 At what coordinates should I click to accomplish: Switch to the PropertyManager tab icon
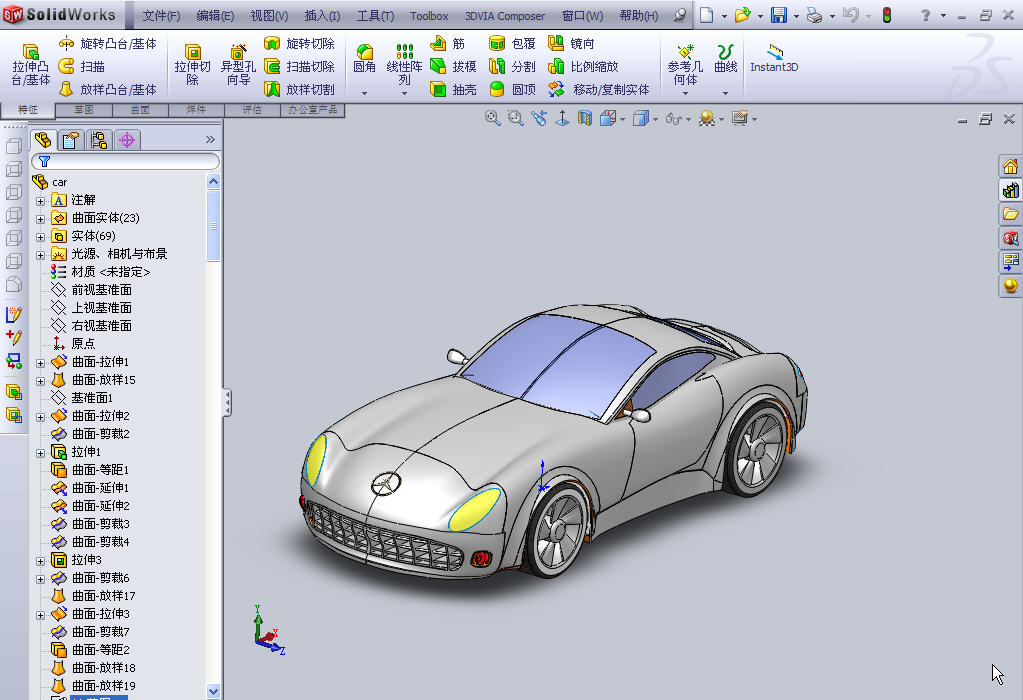(70, 140)
